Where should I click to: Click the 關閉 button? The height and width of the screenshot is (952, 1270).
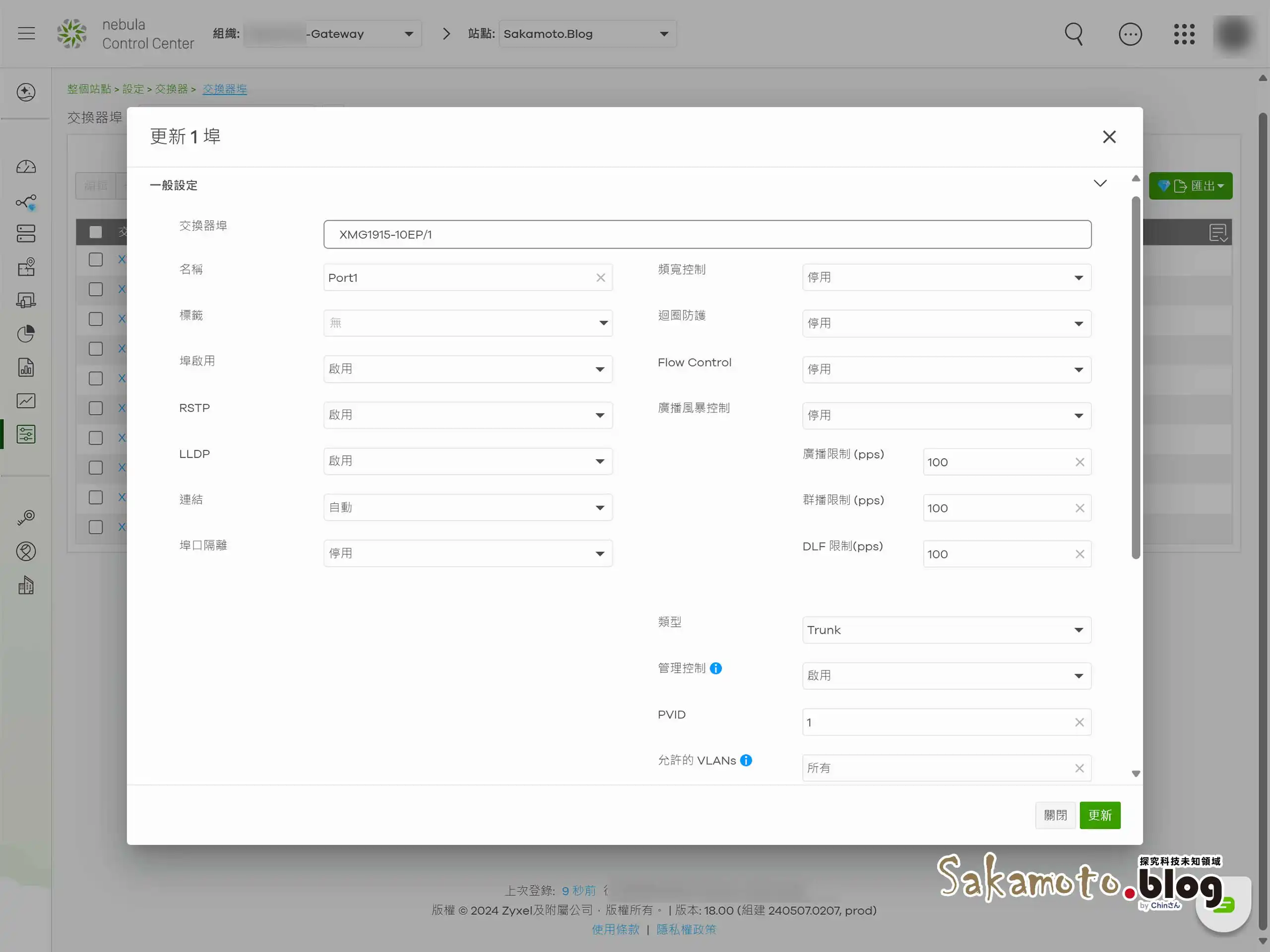pos(1055,815)
